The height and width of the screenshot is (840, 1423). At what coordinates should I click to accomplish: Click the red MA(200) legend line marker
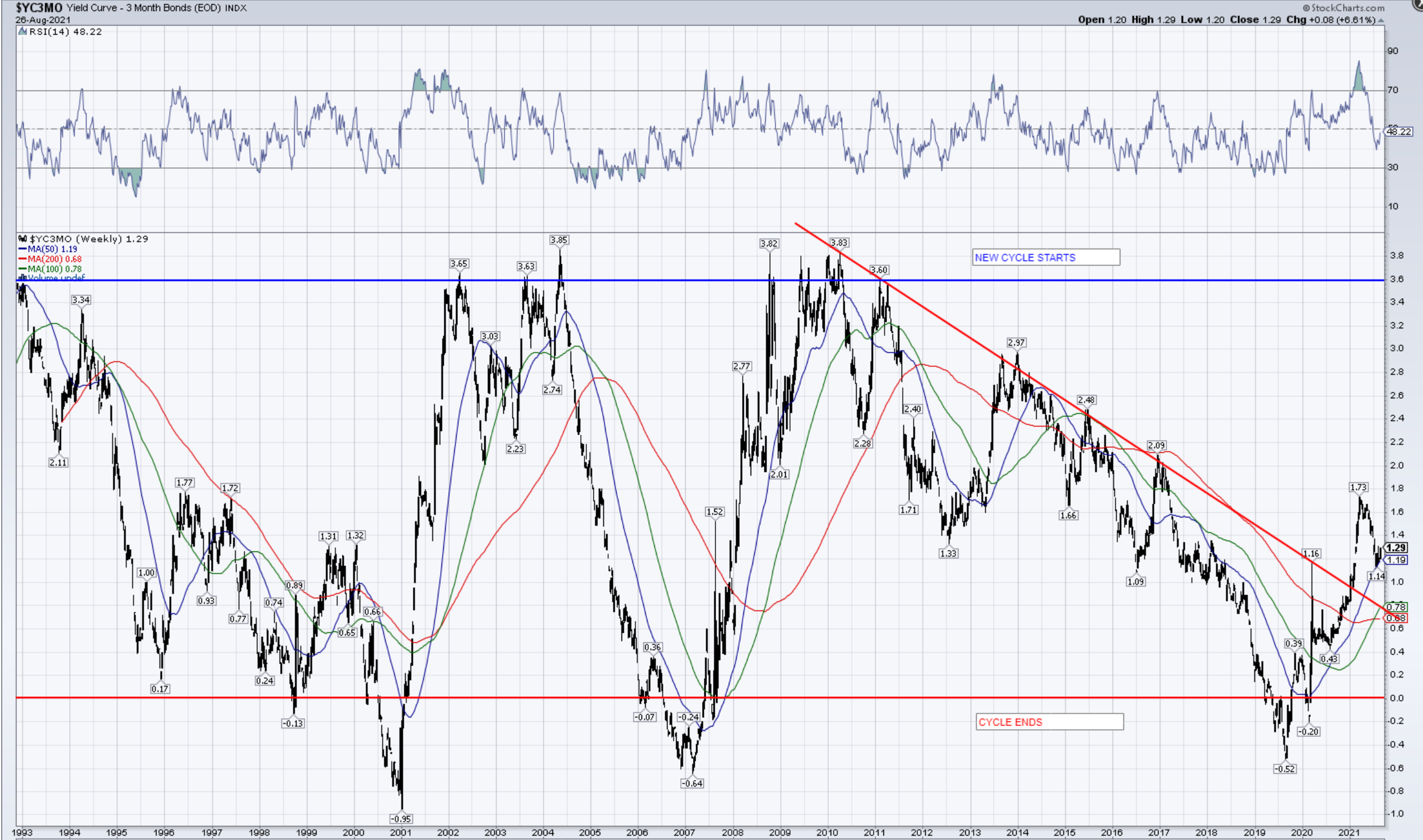pyautogui.click(x=23, y=259)
